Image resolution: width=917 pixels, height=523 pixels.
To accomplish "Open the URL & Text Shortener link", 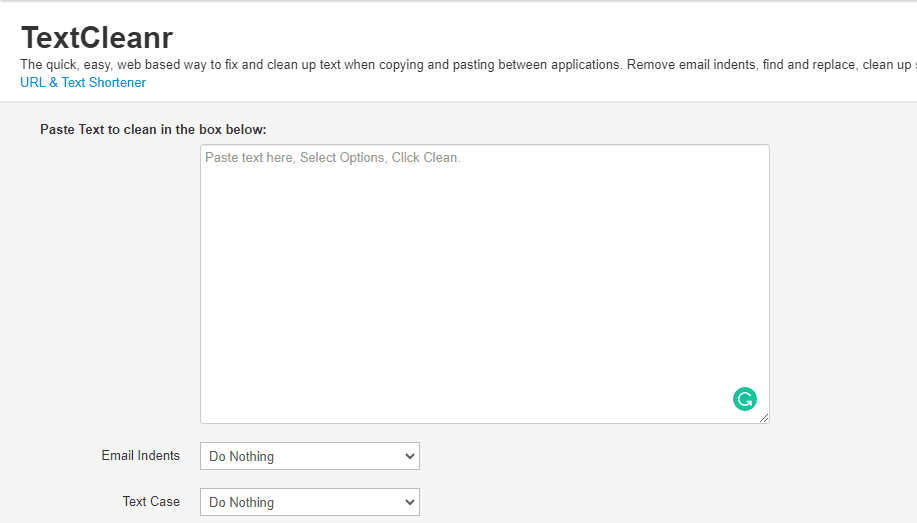I will pyautogui.click(x=82, y=82).
